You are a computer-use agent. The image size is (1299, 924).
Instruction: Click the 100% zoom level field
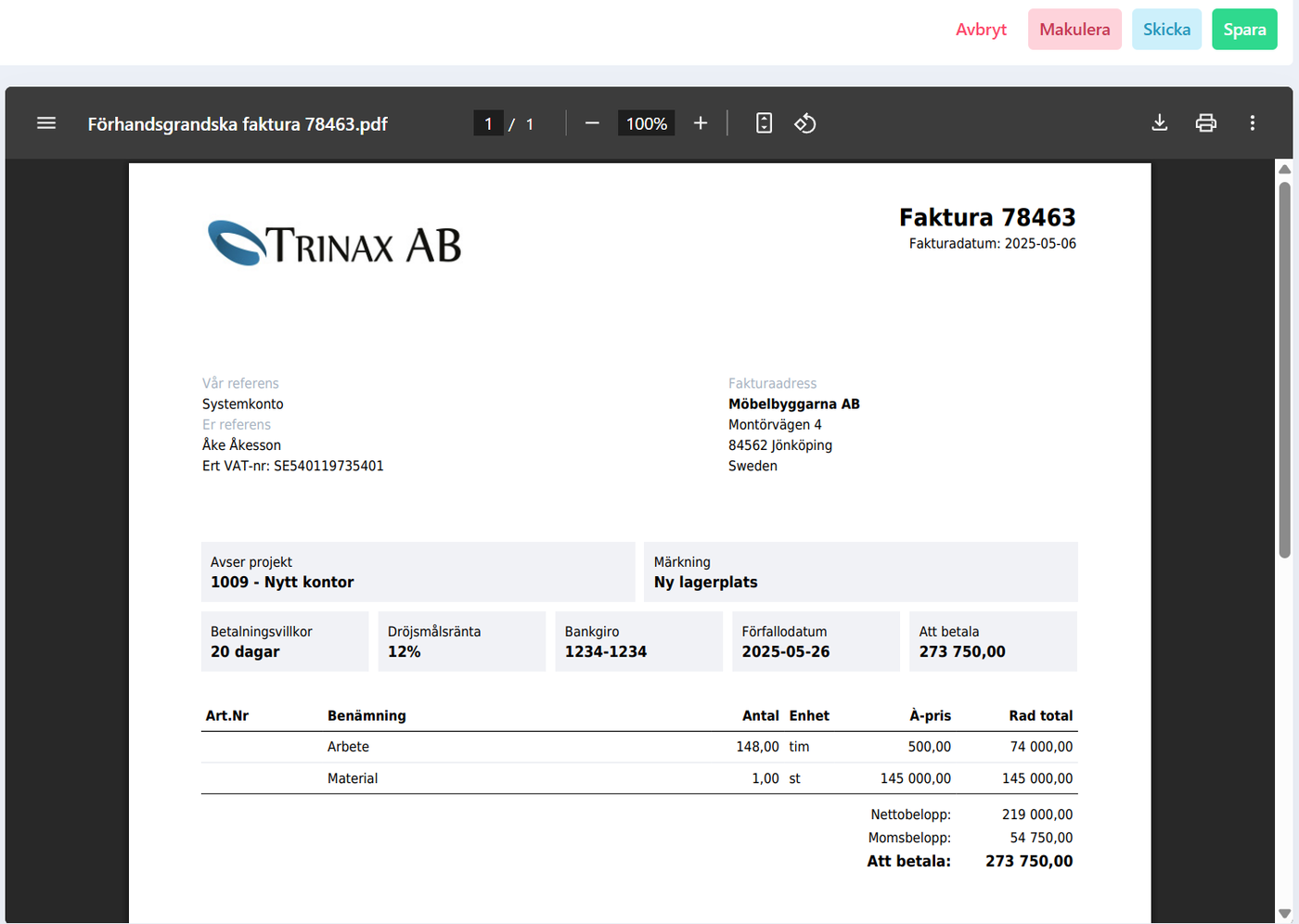(x=647, y=123)
